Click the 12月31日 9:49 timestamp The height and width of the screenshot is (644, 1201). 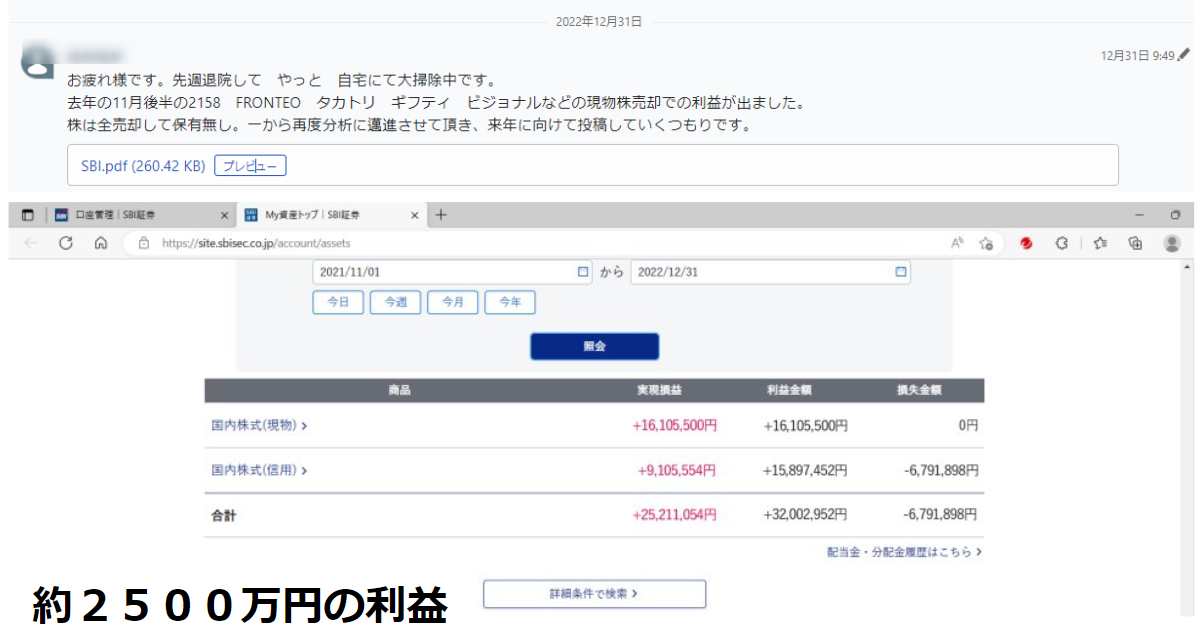click(1137, 56)
